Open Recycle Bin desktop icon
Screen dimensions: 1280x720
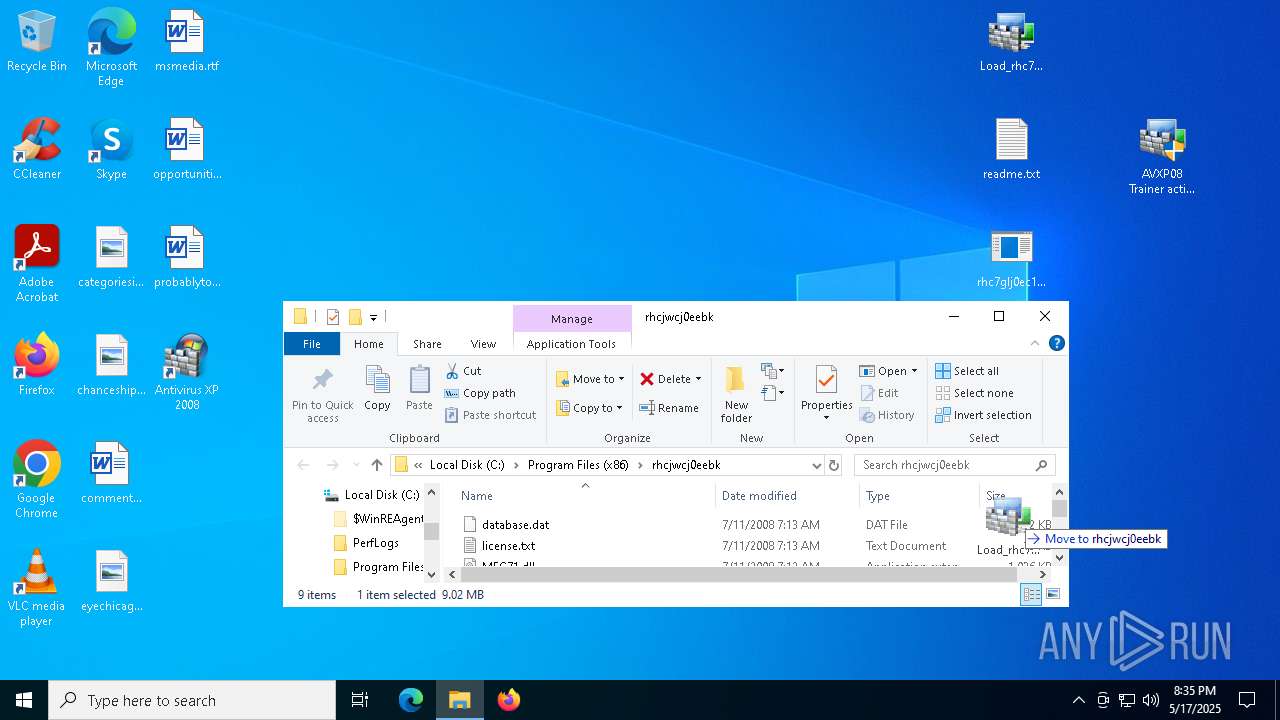pos(37,43)
